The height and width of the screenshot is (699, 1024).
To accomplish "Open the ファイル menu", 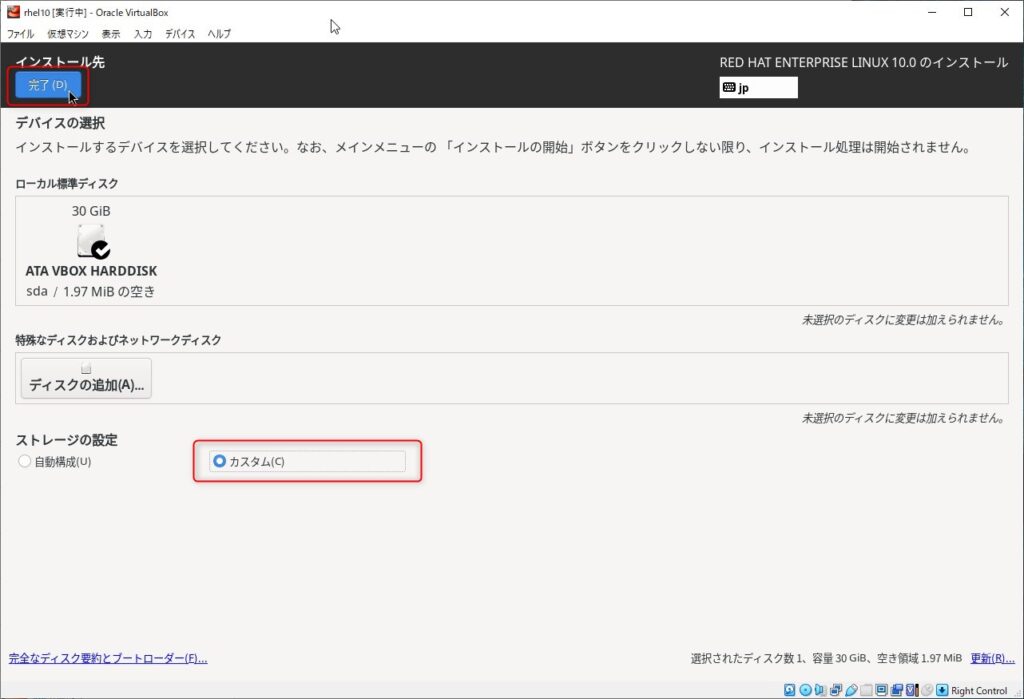I will click(x=20, y=34).
